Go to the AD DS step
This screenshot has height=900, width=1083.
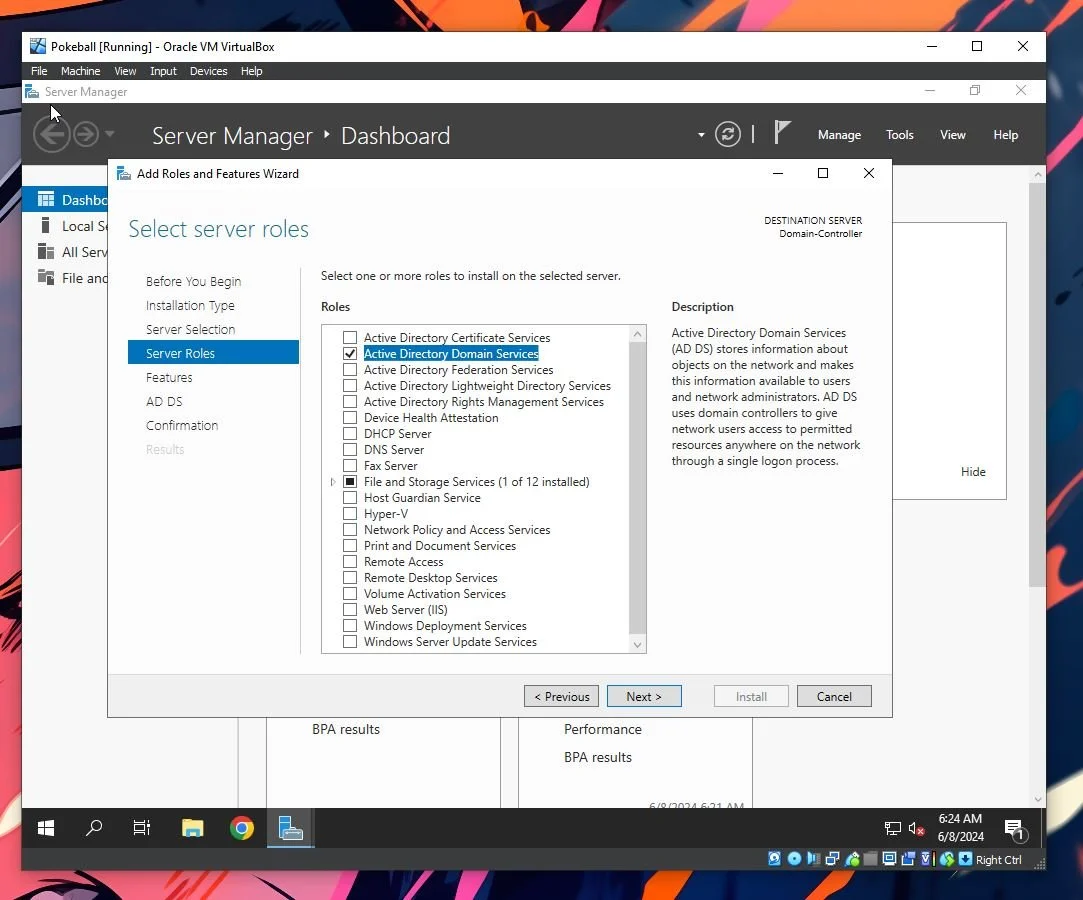point(164,401)
